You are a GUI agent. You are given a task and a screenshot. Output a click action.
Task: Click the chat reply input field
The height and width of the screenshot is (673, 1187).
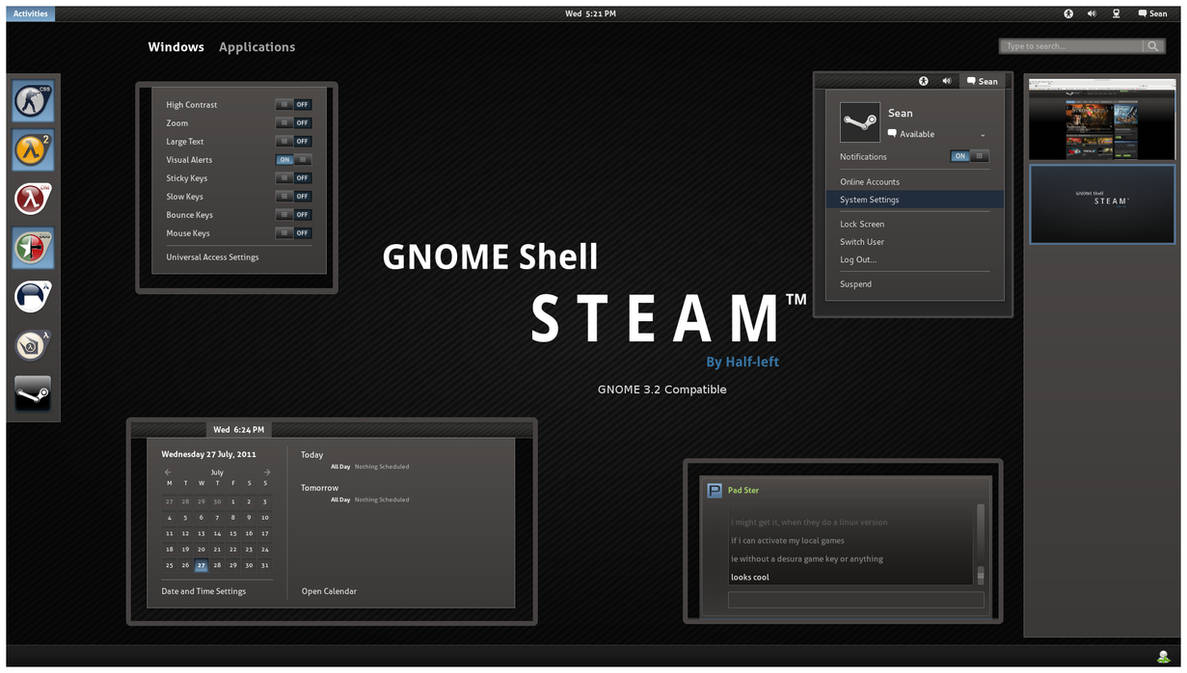(x=855, y=600)
